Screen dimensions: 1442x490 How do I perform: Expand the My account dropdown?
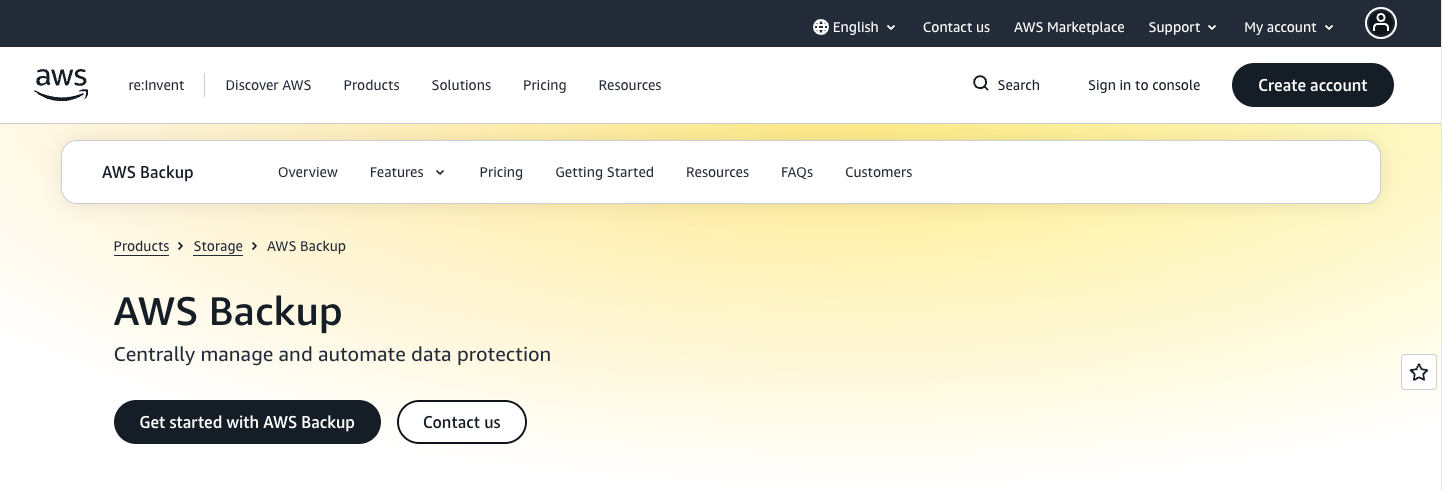(x=1289, y=27)
